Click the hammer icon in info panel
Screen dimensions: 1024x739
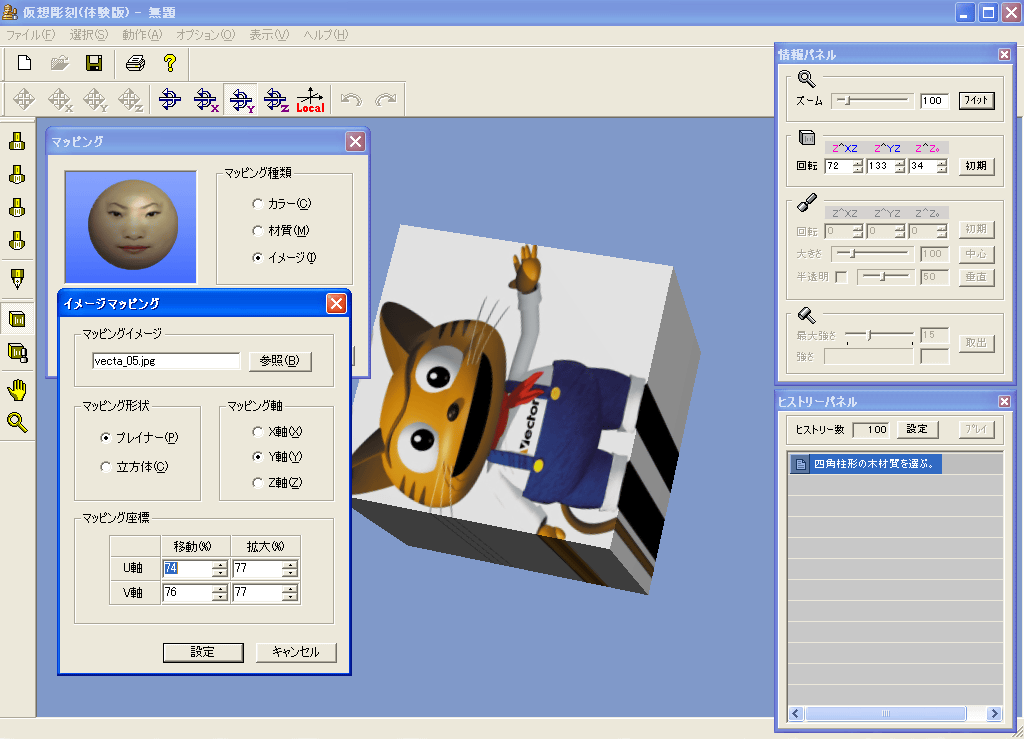807,315
